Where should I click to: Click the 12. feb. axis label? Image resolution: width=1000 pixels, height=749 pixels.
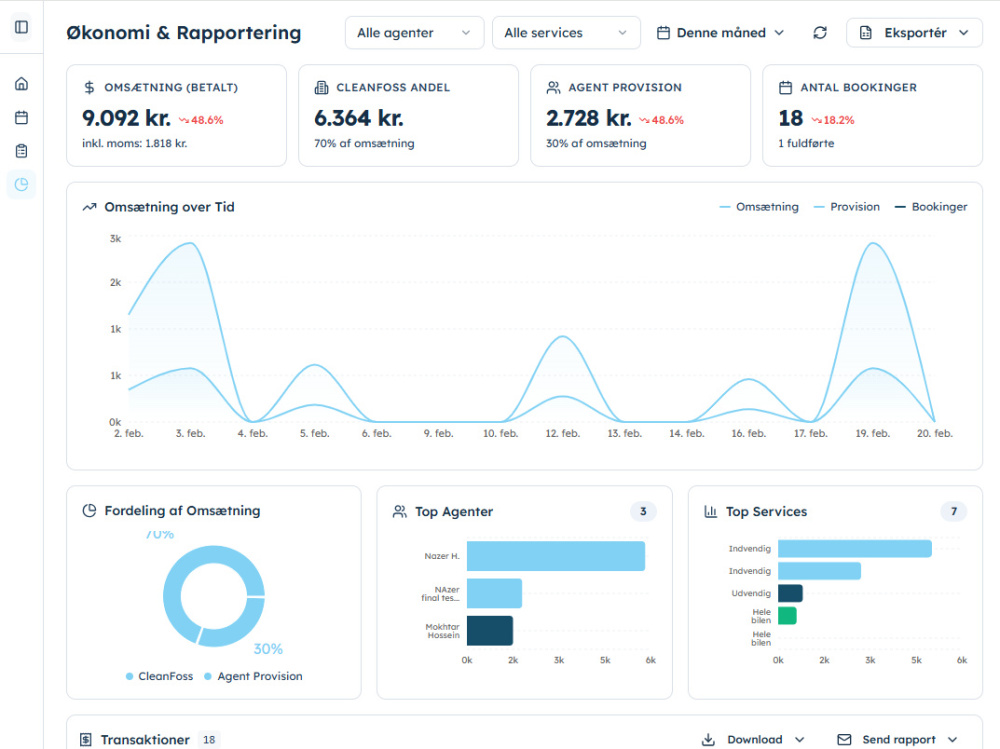pos(562,433)
